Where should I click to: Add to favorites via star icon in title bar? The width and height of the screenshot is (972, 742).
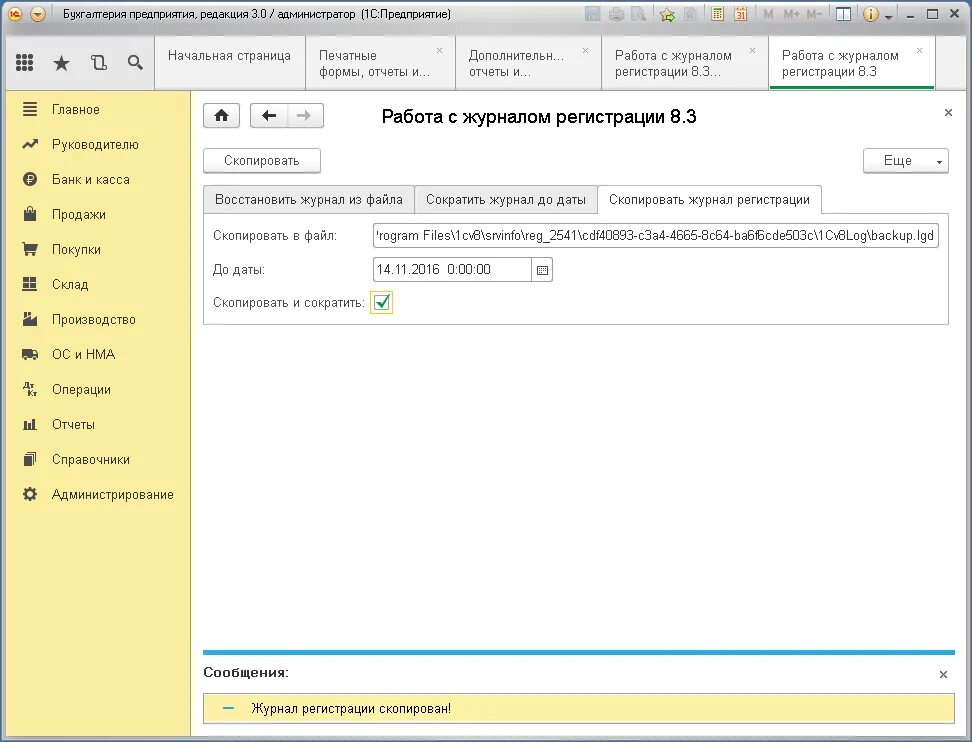[x=667, y=14]
